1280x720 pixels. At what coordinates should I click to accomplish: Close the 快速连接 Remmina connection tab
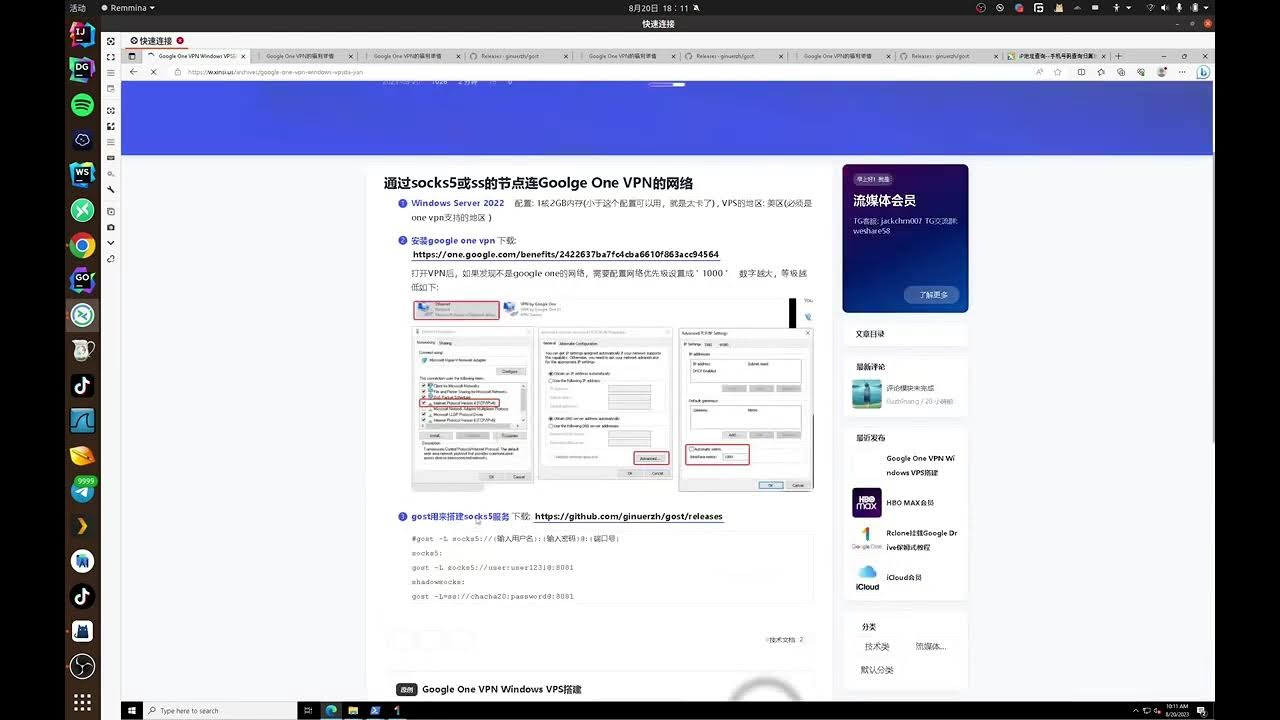coord(180,41)
